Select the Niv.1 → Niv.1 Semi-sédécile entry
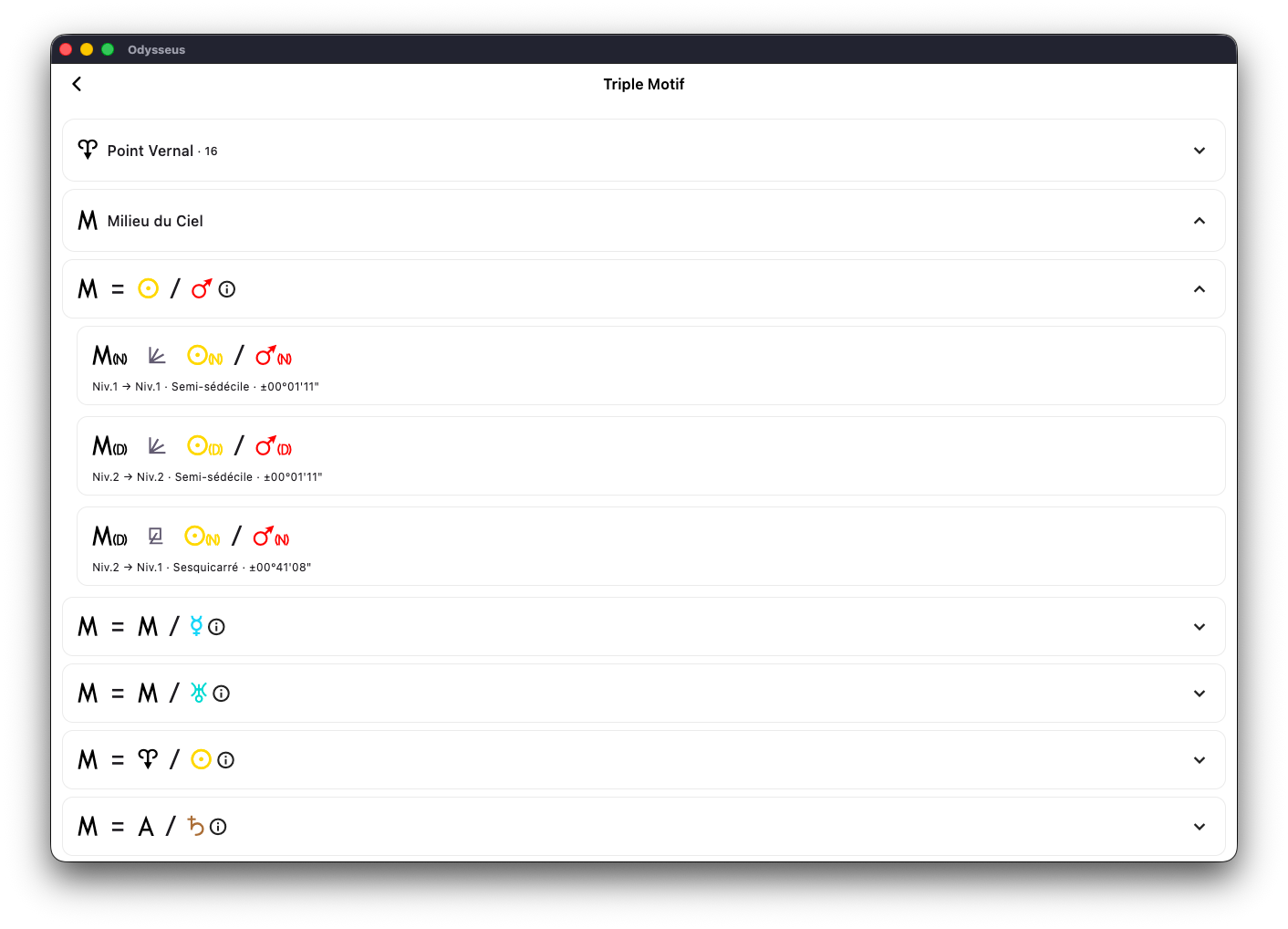The image size is (1288, 929). [650, 366]
